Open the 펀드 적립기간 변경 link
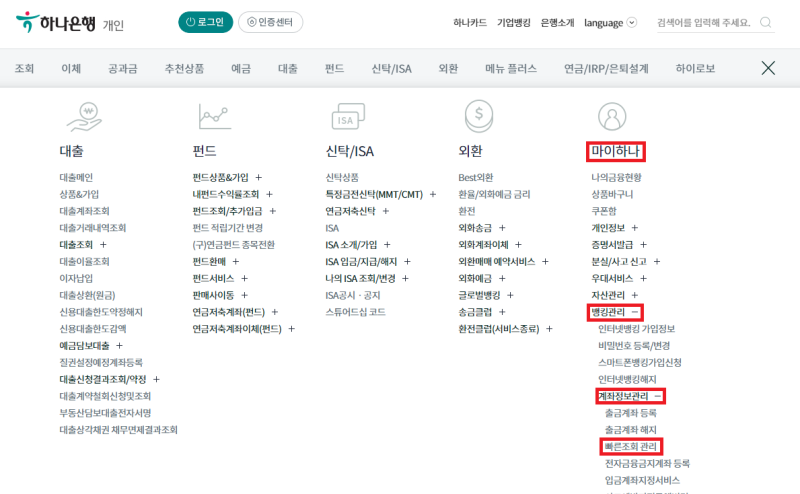Image resolution: width=800 pixels, height=494 pixels. [228, 228]
